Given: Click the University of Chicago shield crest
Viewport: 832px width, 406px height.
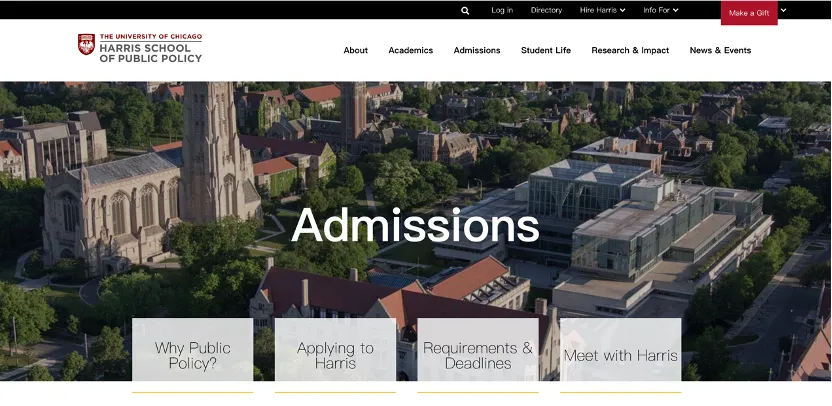Looking at the screenshot, I should tap(86, 45).
